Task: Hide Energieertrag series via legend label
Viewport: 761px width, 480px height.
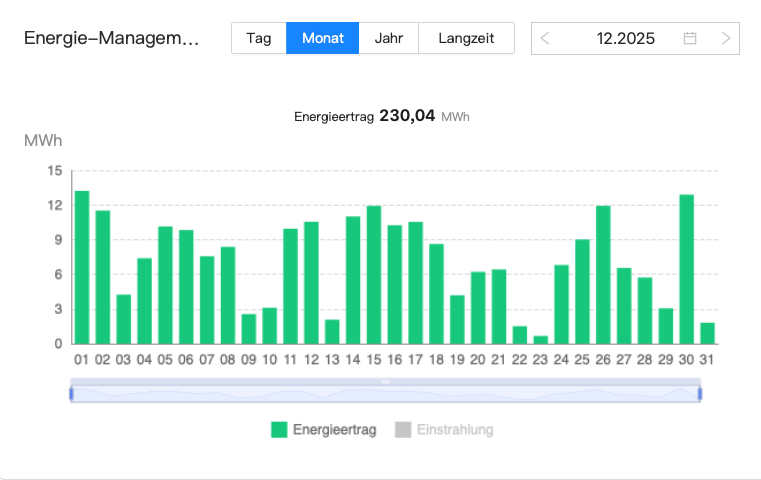Action: pos(334,430)
